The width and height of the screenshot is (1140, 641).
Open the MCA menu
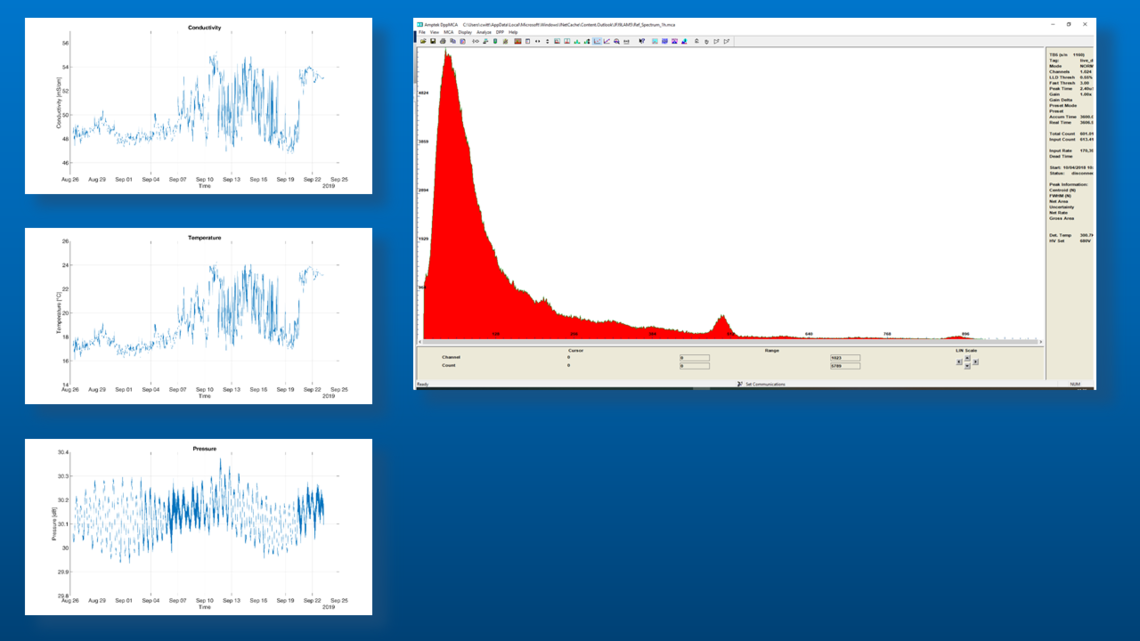(x=449, y=33)
